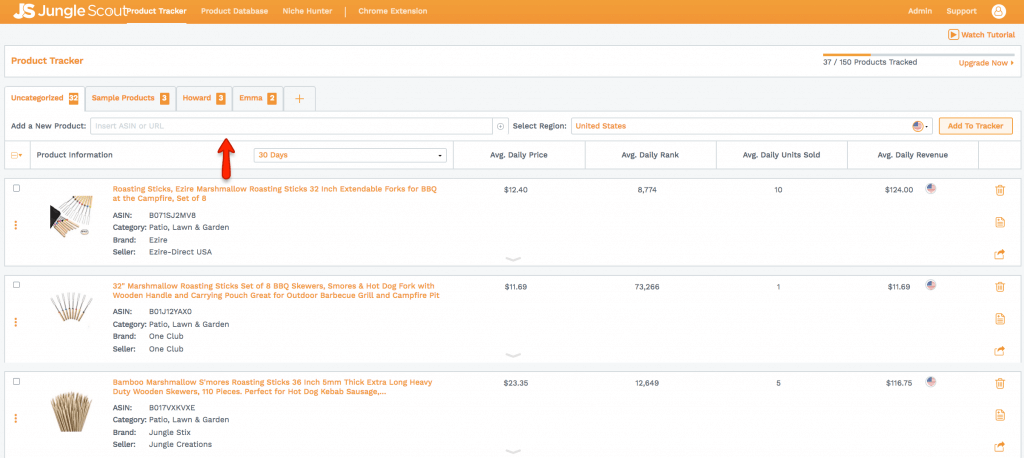This screenshot has width=1024, height=458.
Task: Click rank value 73,266
Action: (647, 286)
